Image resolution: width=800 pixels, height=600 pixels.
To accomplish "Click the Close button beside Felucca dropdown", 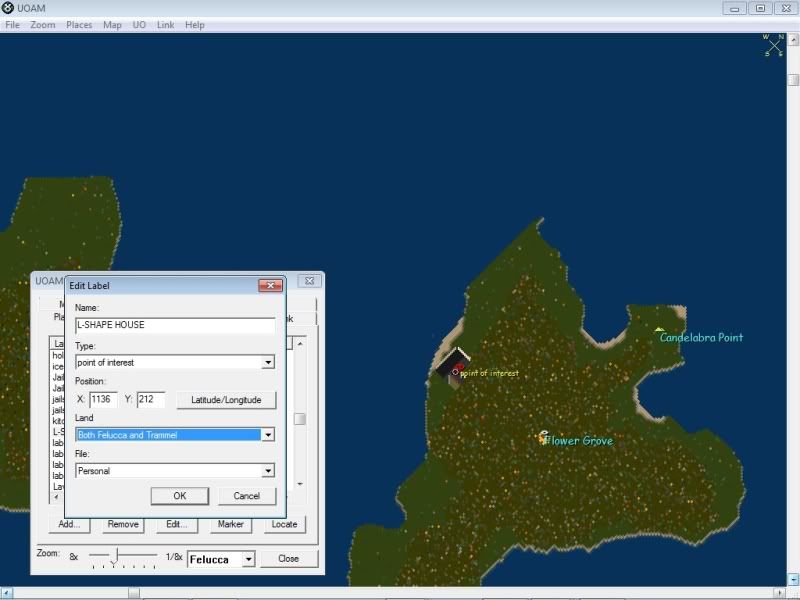I will pyautogui.click(x=289, y=559).
